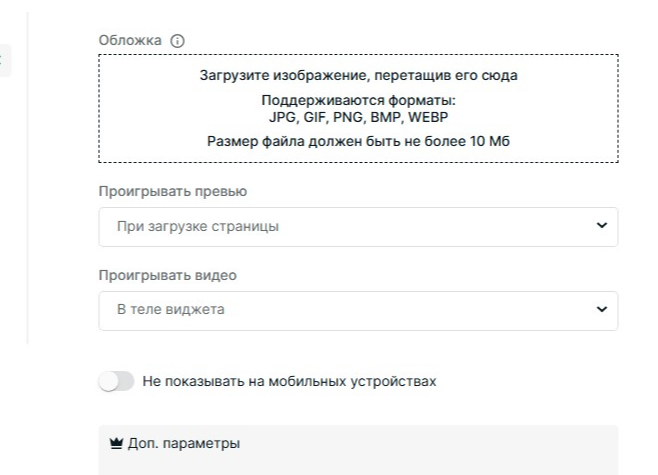
Task: Click the info icon next to Обложка
Action: [x=178, y=40]
